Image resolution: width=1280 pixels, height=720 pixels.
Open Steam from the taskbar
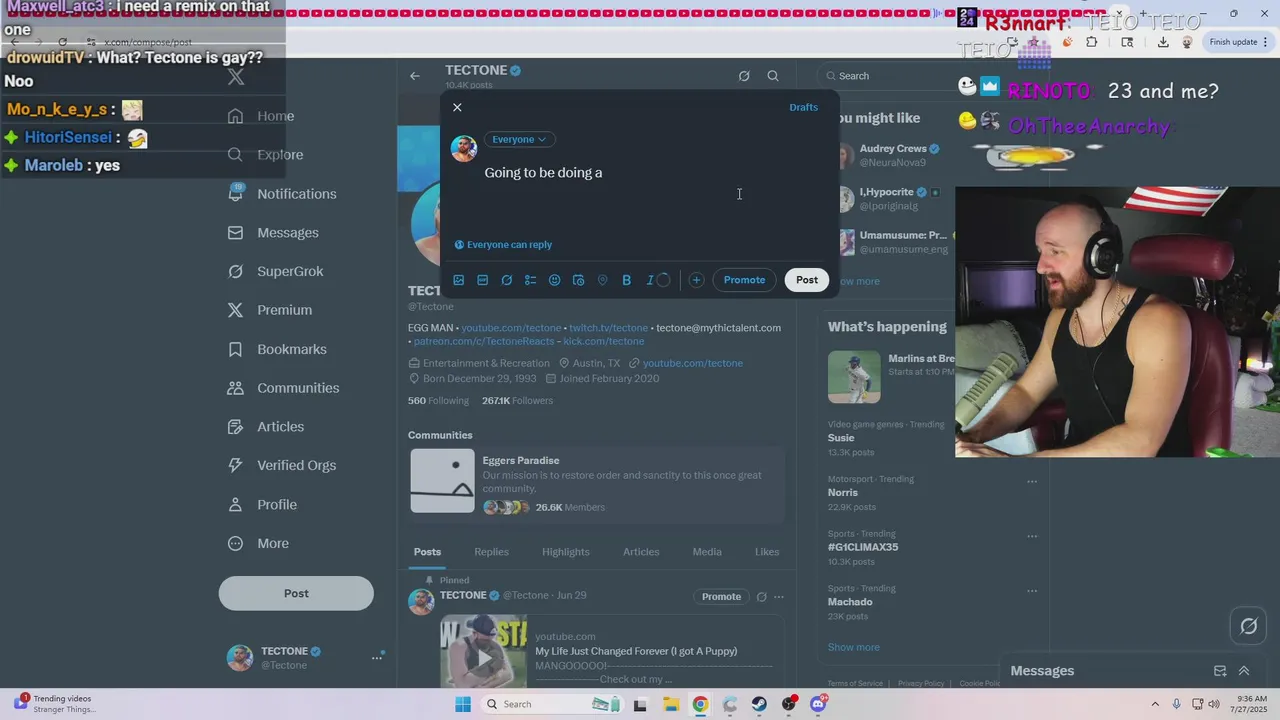[759, 704]
